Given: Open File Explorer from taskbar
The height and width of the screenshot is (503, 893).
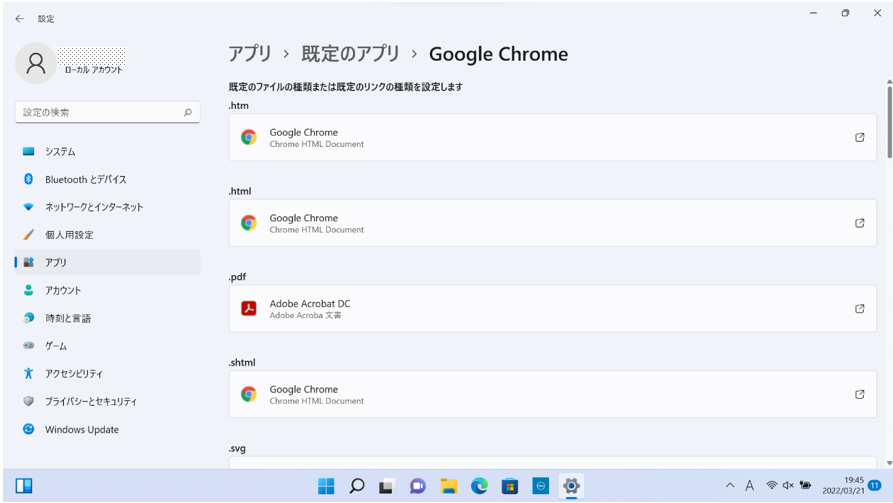Looking at the screenshot, I should (449, 486).
